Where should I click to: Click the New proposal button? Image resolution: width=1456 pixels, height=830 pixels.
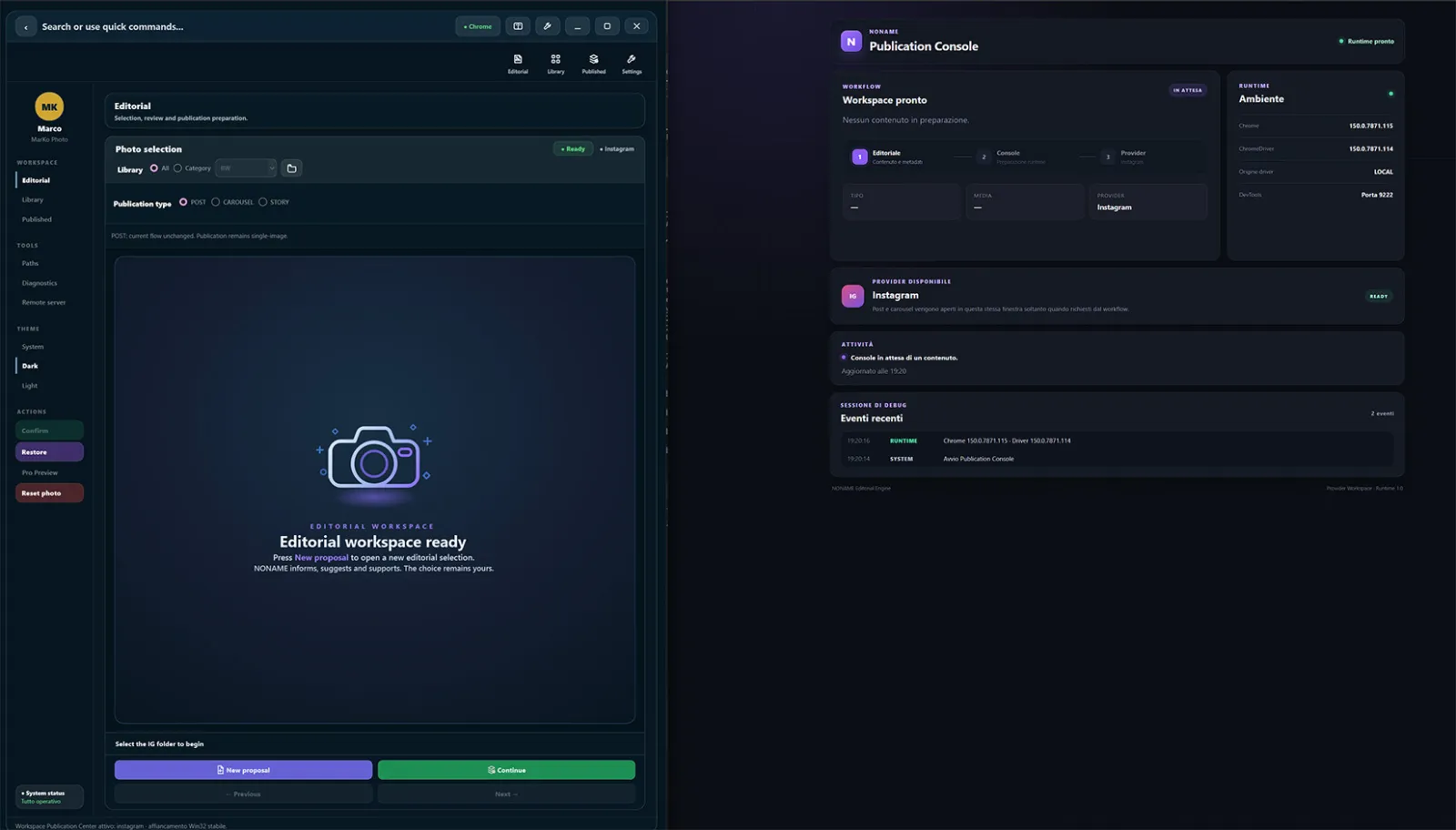click(243, 770)
